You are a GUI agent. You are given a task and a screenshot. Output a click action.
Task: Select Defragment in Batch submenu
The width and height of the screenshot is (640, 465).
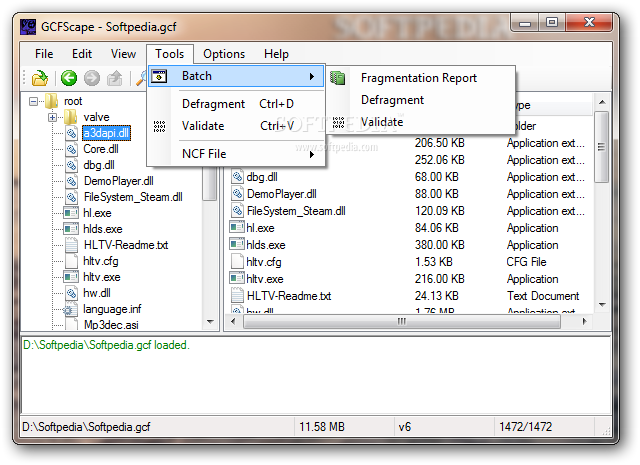pyautogui.click(x=421, y=100)
